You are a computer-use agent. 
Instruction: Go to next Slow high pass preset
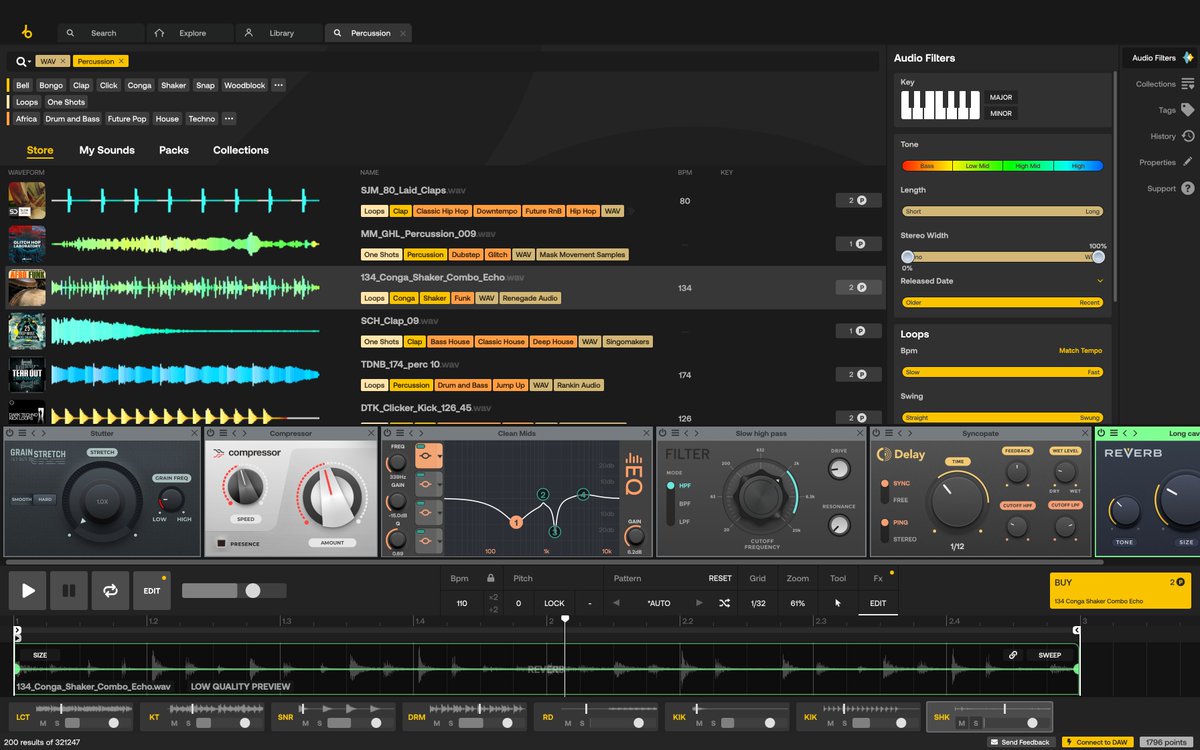[696, 433]
